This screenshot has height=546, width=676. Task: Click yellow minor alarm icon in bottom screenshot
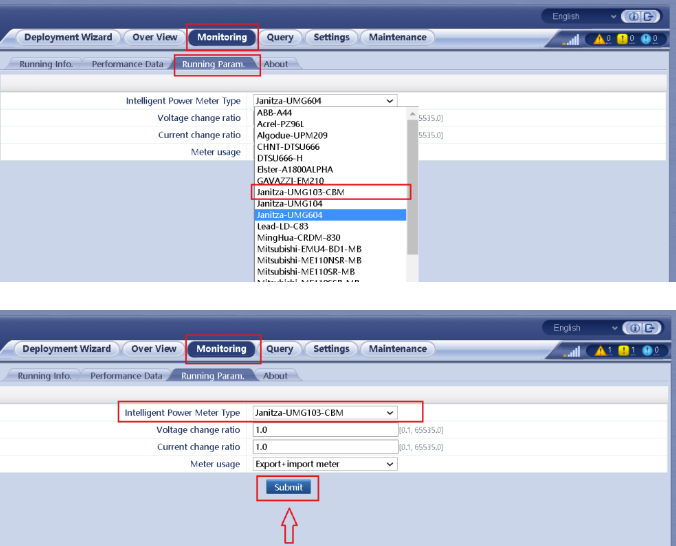(x=623, y=351)
